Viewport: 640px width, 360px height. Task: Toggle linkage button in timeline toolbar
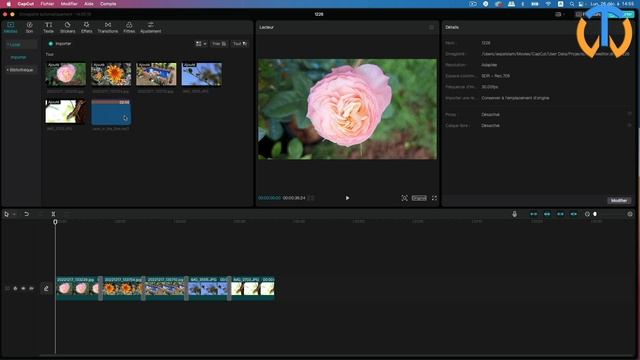pyautogui.click(x=560, y=214)
